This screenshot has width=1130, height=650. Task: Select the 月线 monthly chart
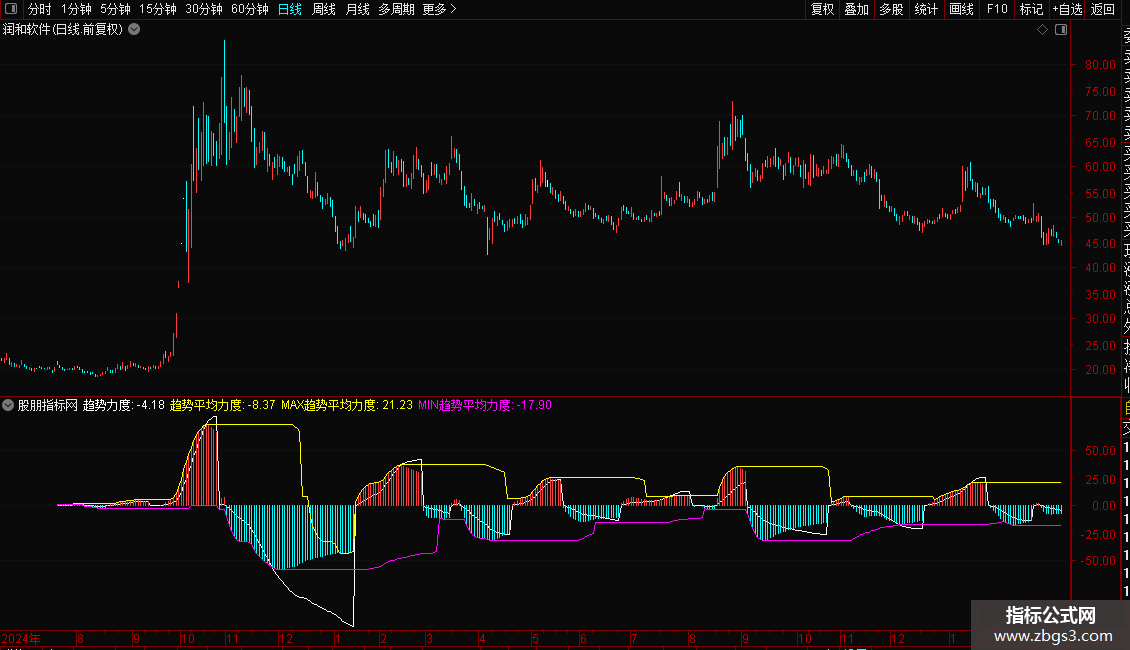point(357,9)
